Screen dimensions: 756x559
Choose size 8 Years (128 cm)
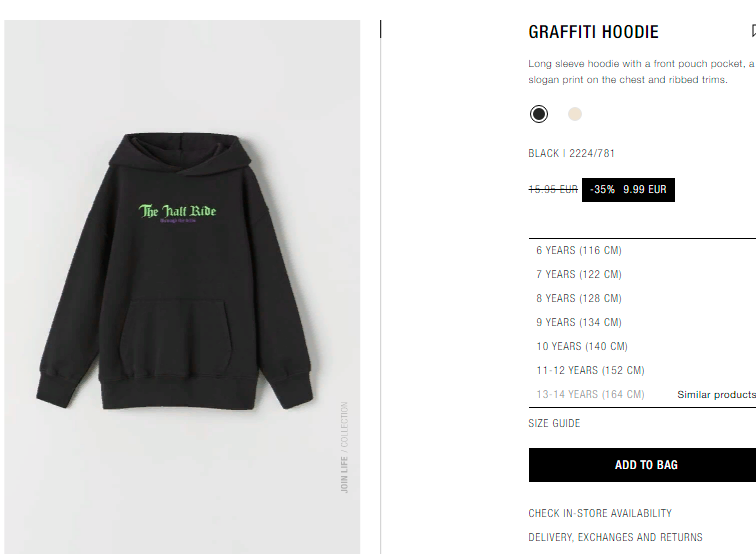[x=642, y=298]
